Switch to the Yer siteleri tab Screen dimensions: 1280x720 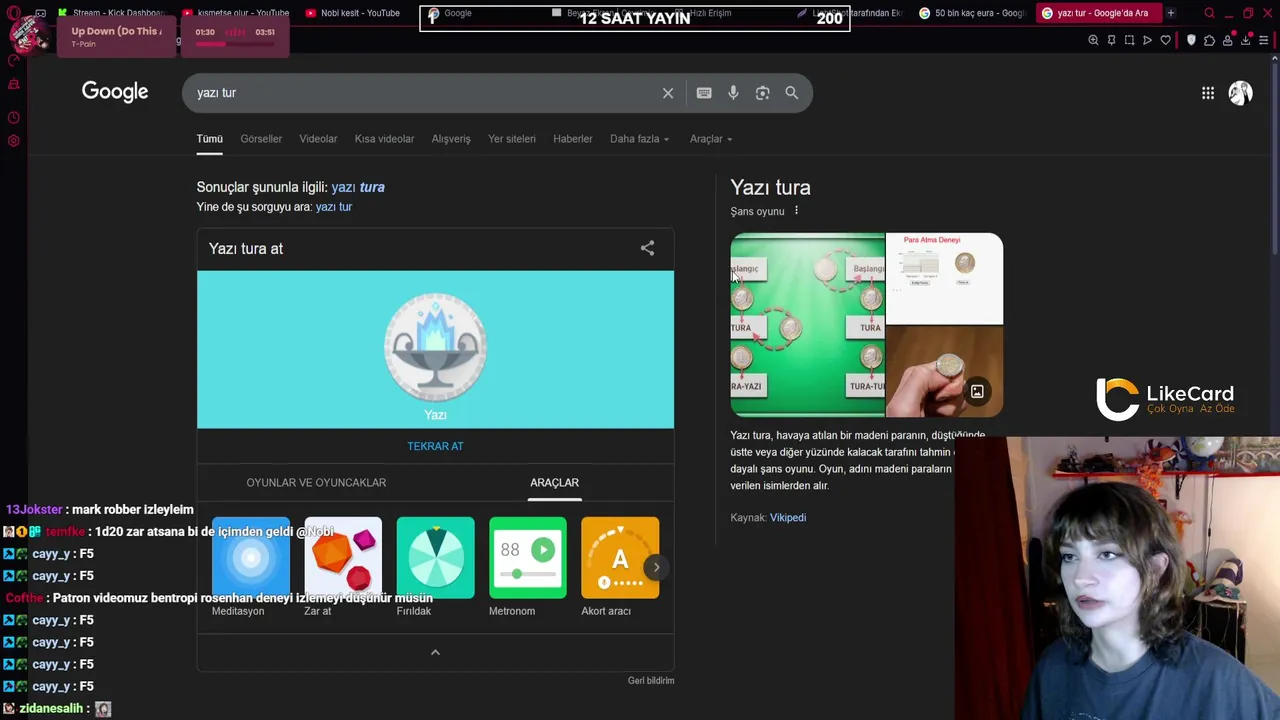pos(512,139)
